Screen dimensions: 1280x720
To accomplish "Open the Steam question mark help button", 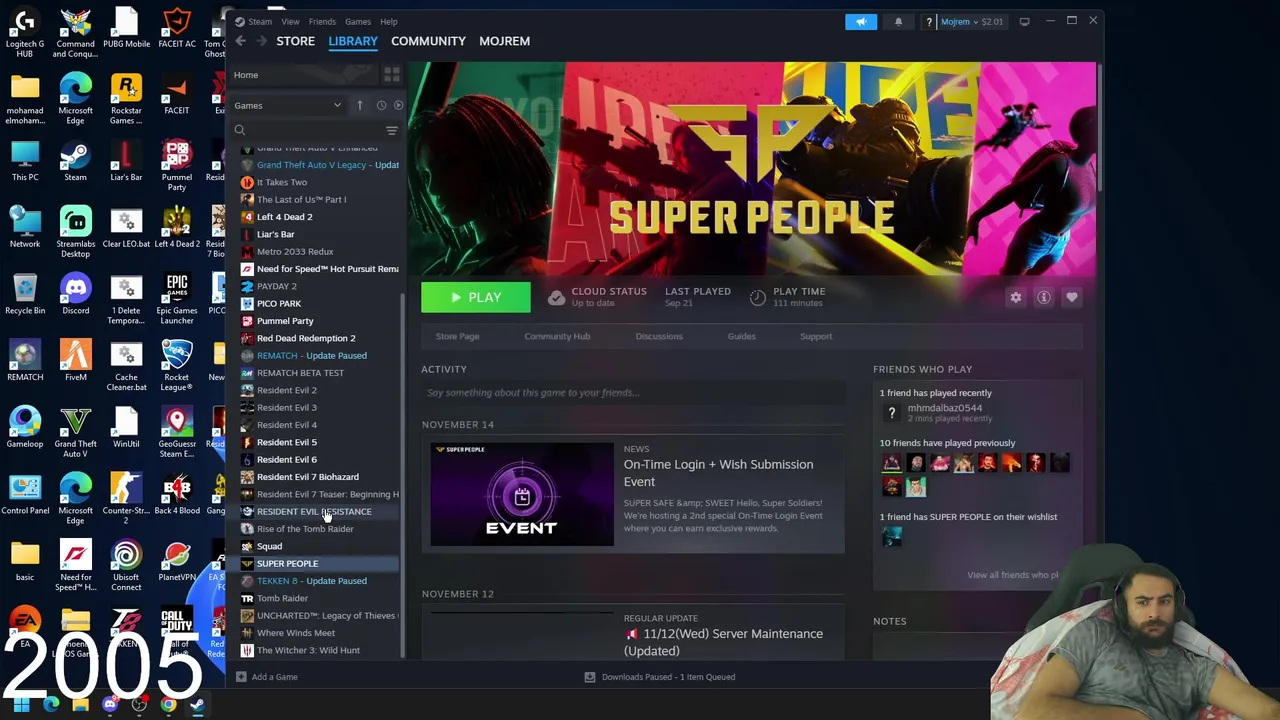I will point(929,21).
